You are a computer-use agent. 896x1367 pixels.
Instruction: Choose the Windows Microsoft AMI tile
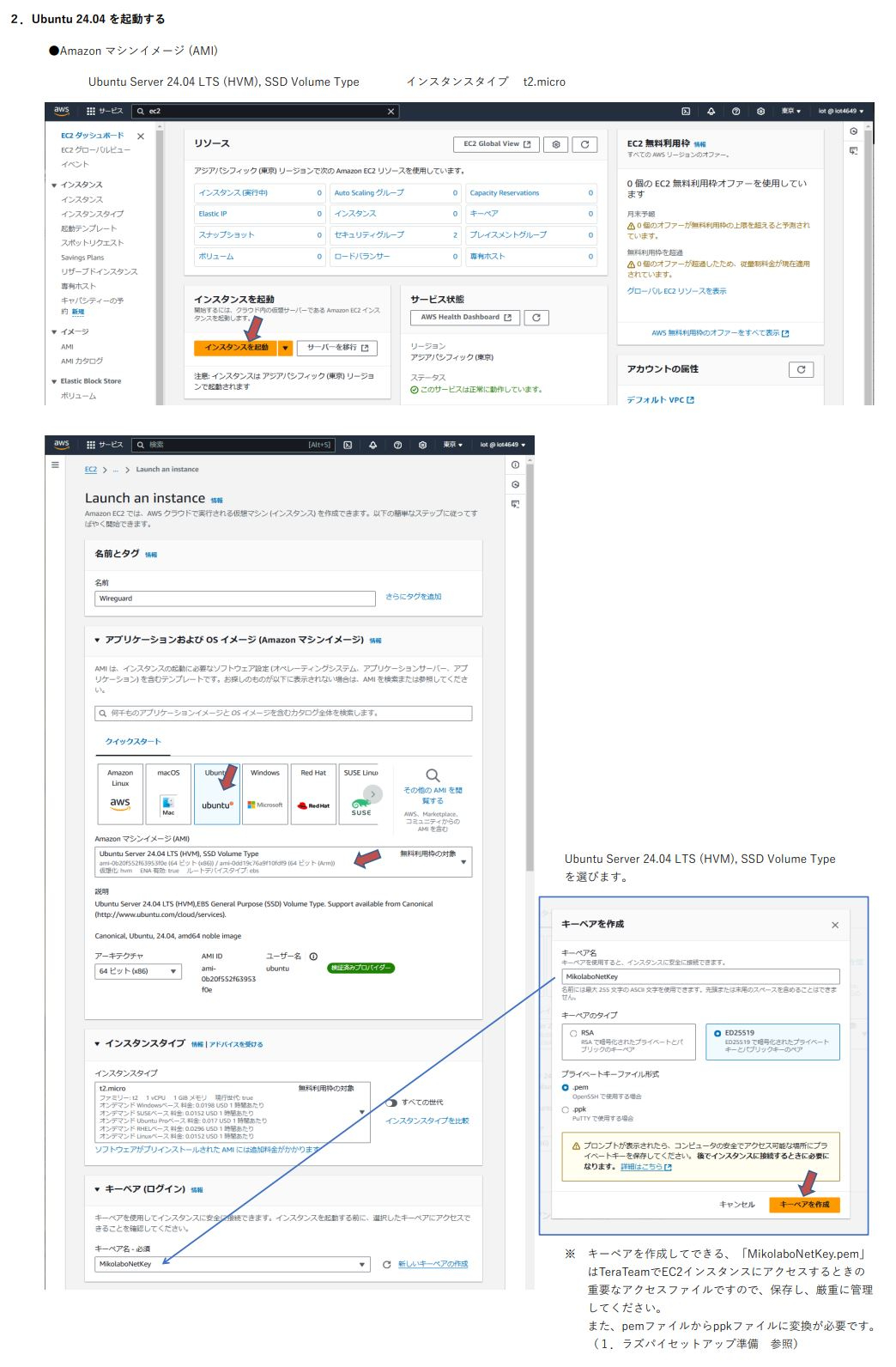click(265, 794)
